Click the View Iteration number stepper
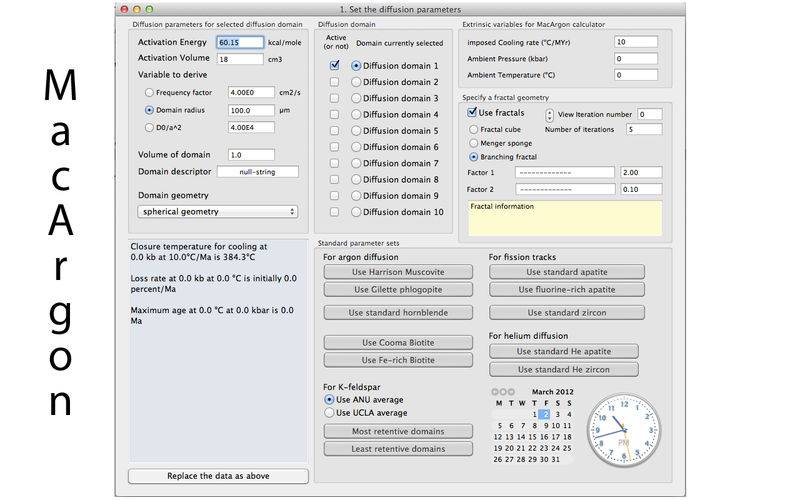 coord(549,115)
